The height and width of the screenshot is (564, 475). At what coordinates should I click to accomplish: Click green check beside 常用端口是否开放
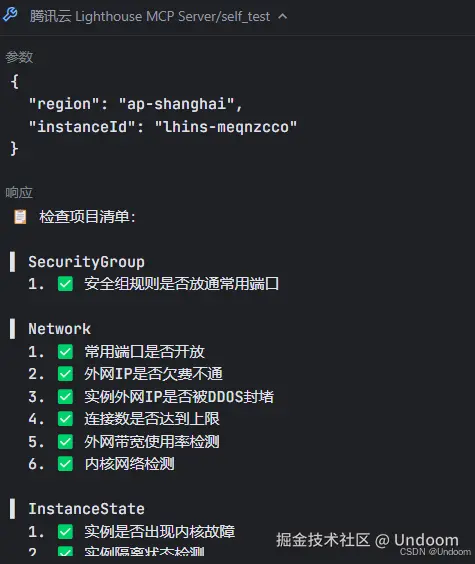pyautogui.click(x=65, y=351)
